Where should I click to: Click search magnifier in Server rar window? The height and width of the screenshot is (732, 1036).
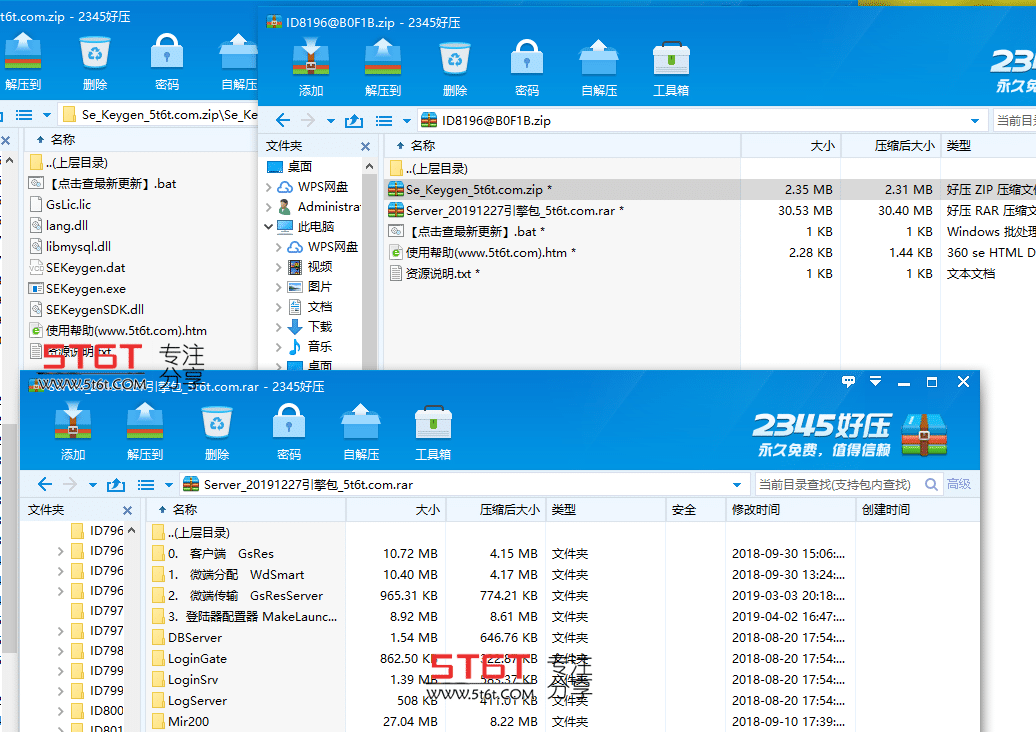click(931, 484)
